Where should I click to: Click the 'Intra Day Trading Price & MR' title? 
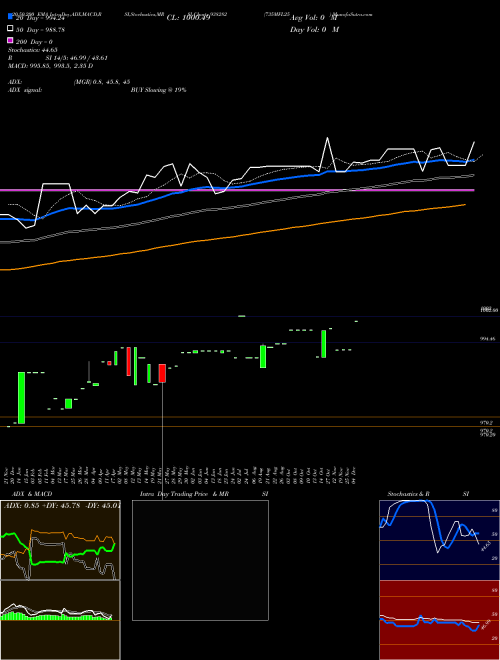(x=184, y=494)
